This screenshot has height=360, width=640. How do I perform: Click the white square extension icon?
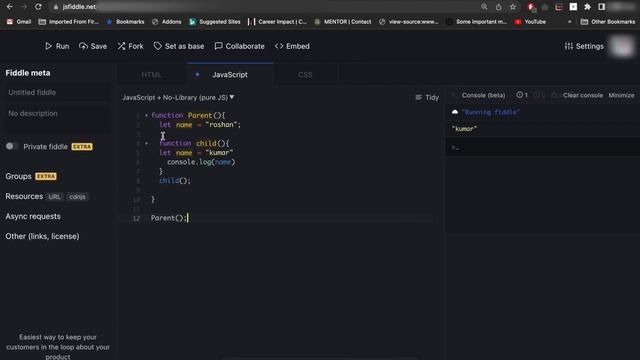[573, 7]
